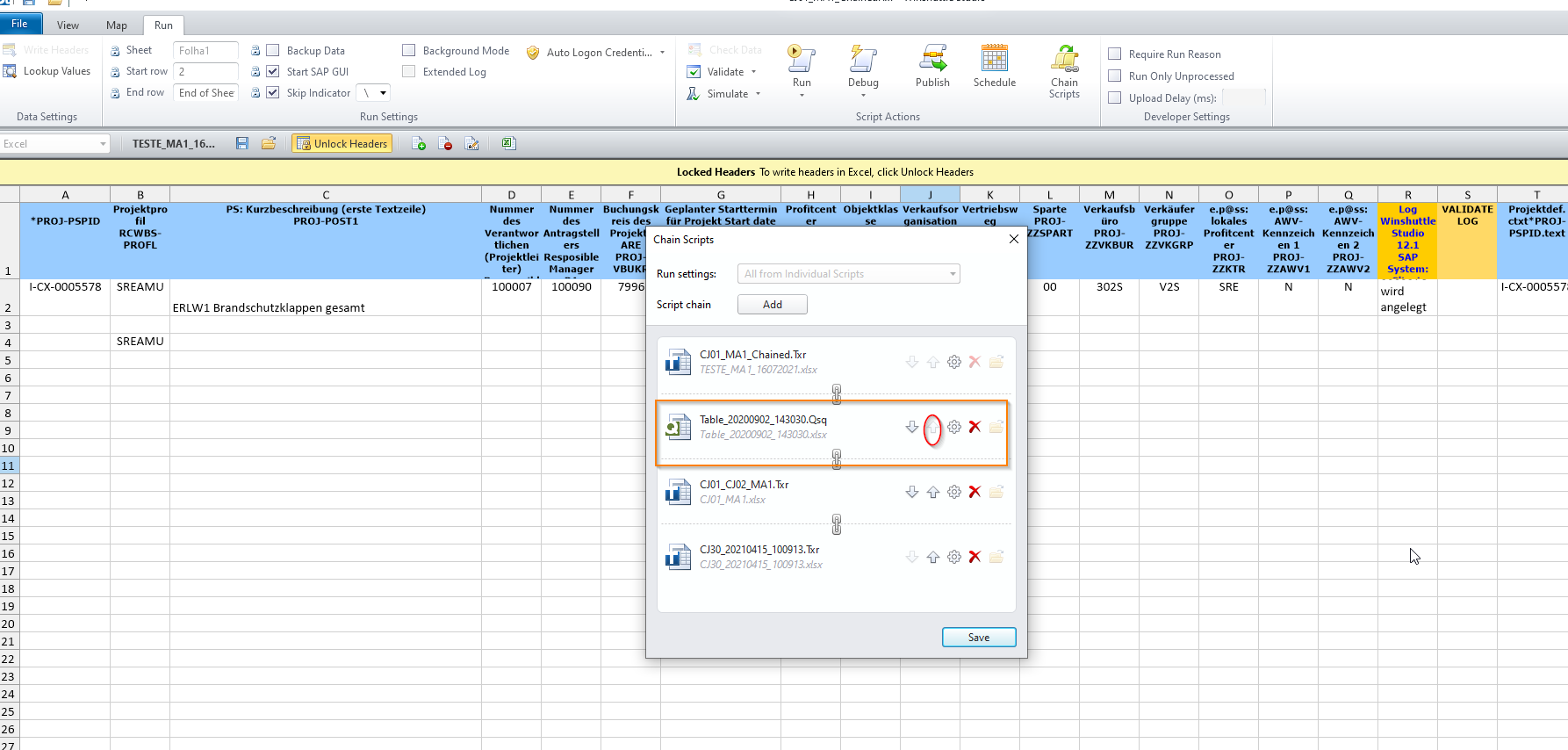Toggle the Background Mode checkbox
This screenshot has width=1568, height=750.
point(409,51)
